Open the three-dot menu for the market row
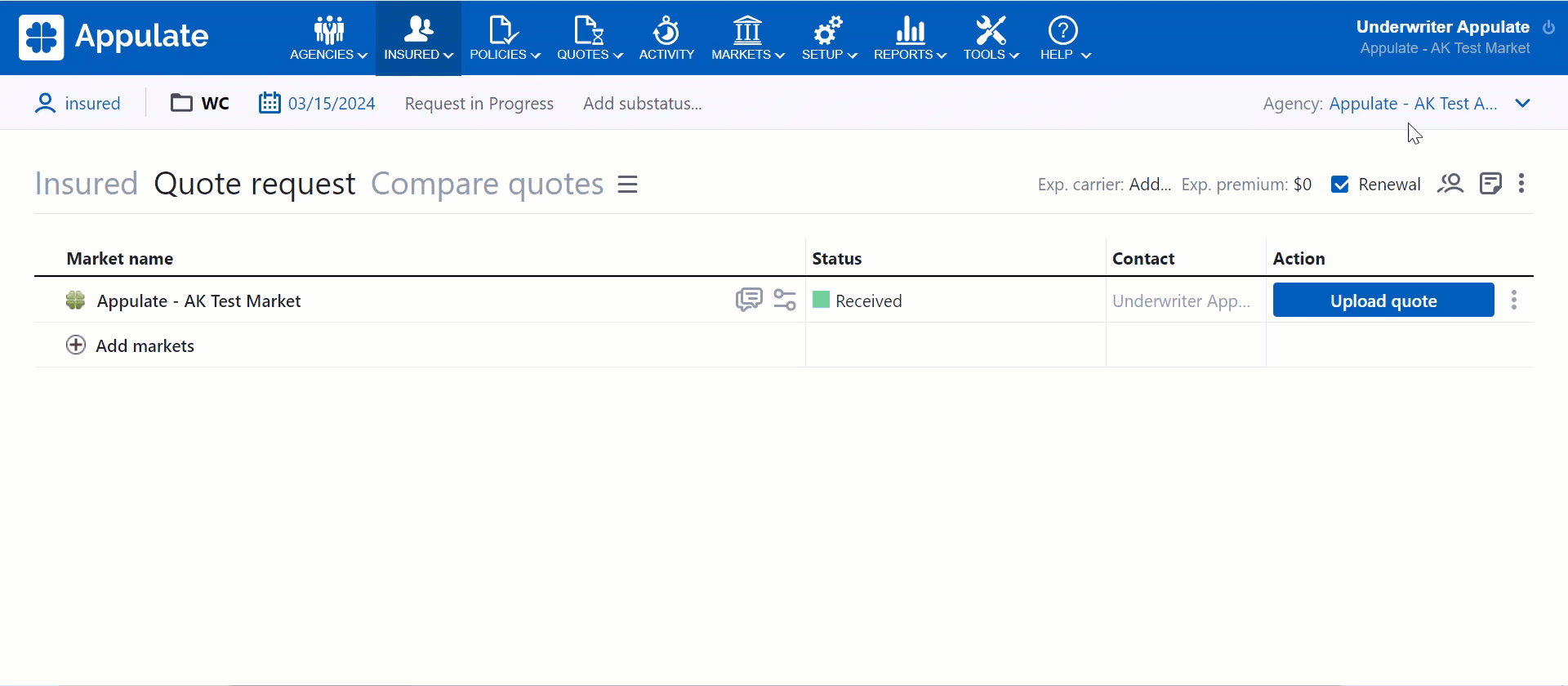Screen dimensions: 1568x686 (x=1514, y=300)
